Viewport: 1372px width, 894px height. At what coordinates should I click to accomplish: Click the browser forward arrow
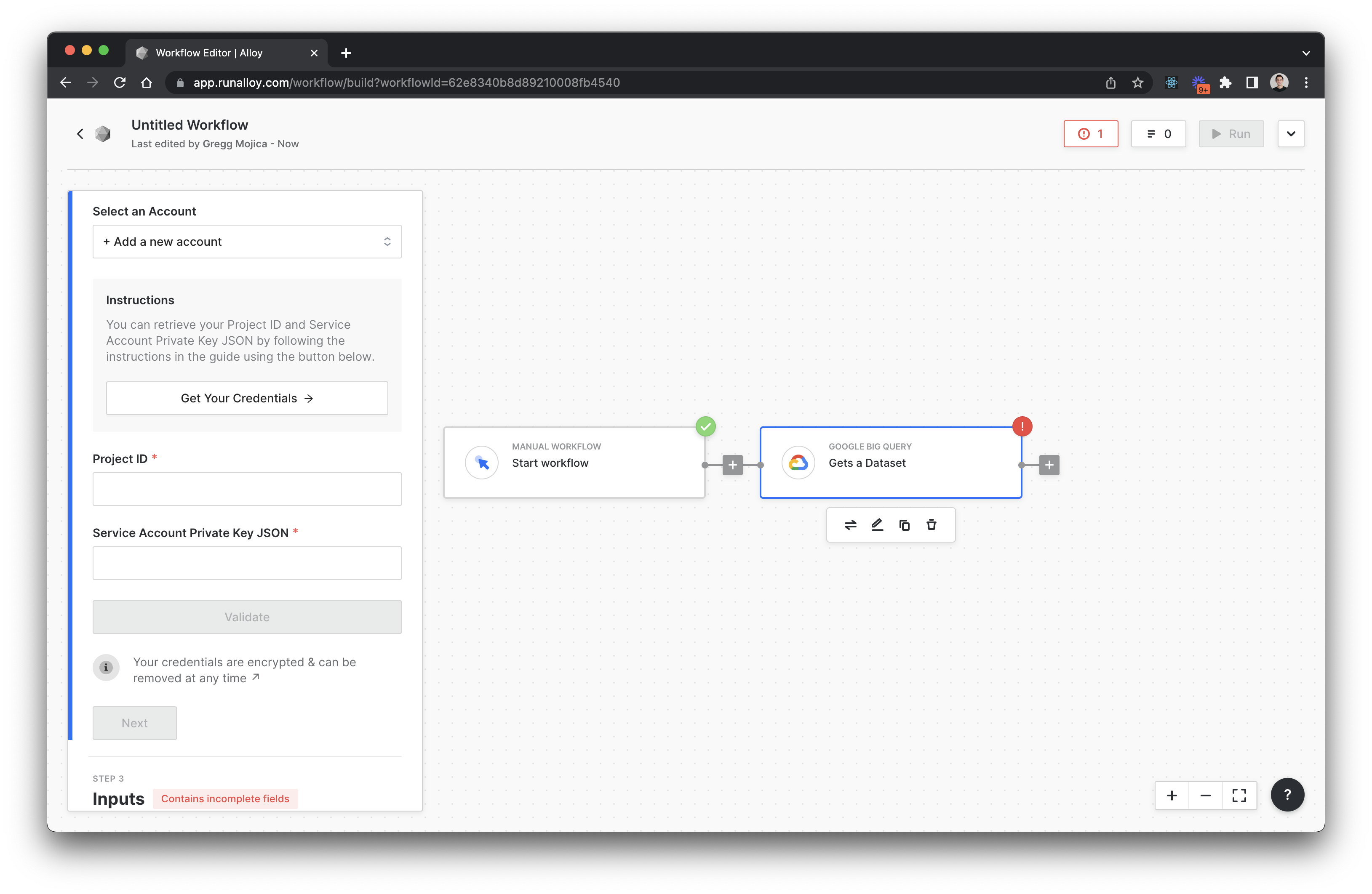pyautogui.click(x=92, y=82)
